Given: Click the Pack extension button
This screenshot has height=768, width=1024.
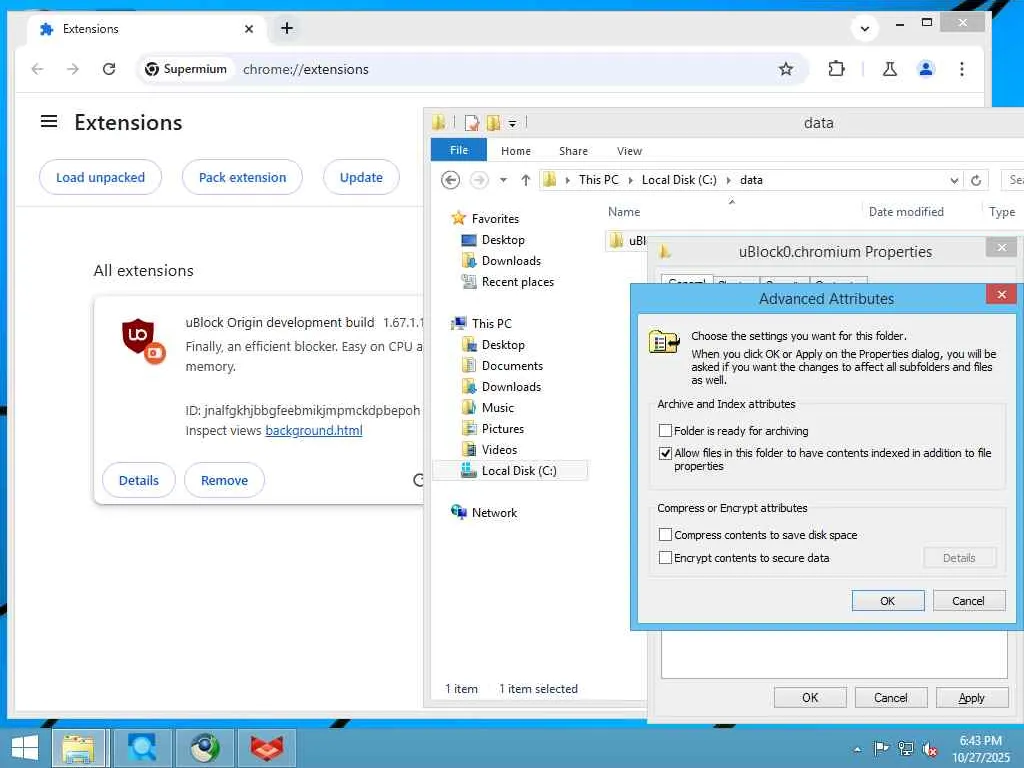Looking at the screenshot, I should coord(242,178).
